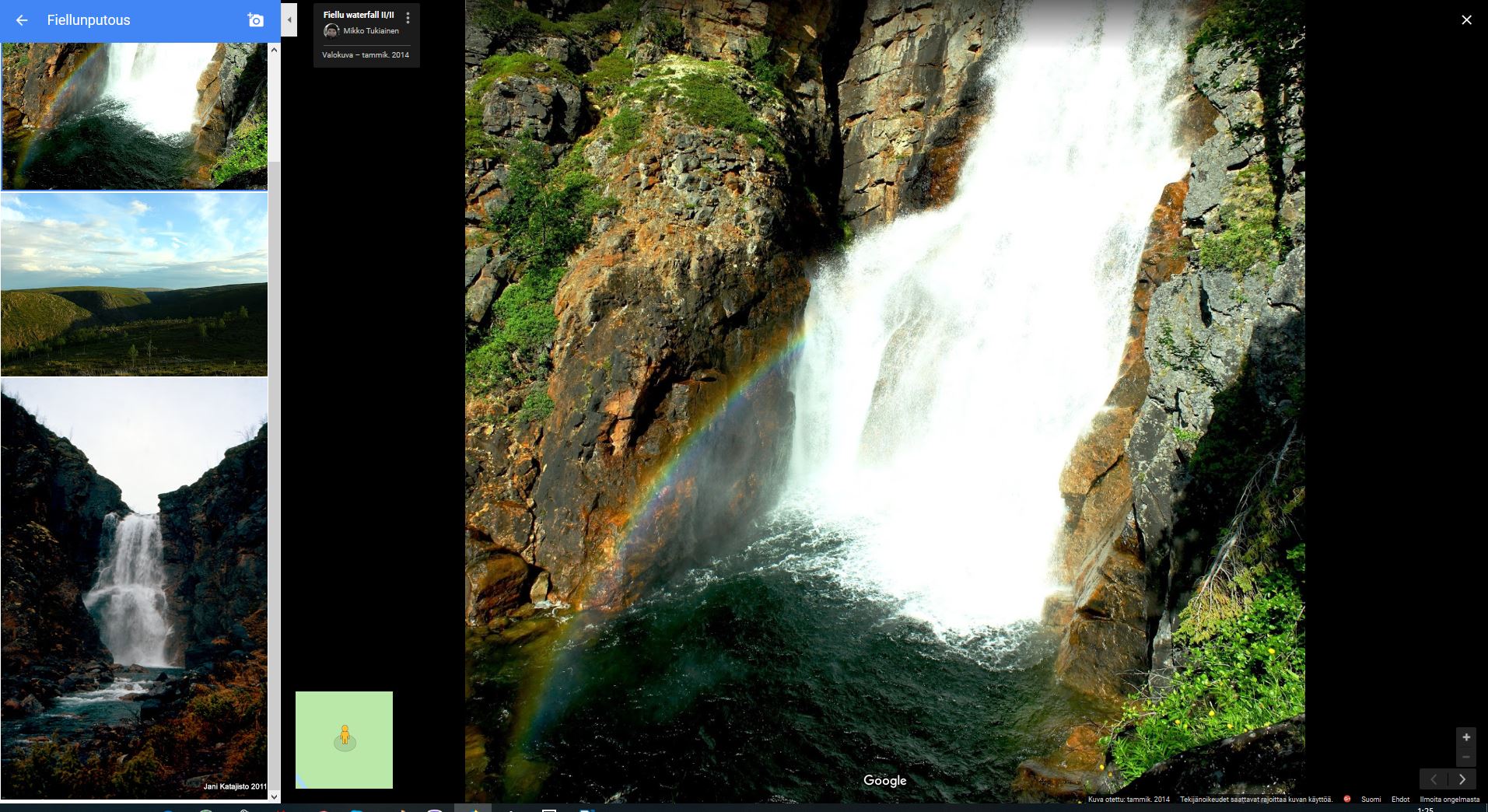Open Mikko Tukiainen's profile avatar
Viewport: 1488px width, 812px height.
(x=331, y=31)
